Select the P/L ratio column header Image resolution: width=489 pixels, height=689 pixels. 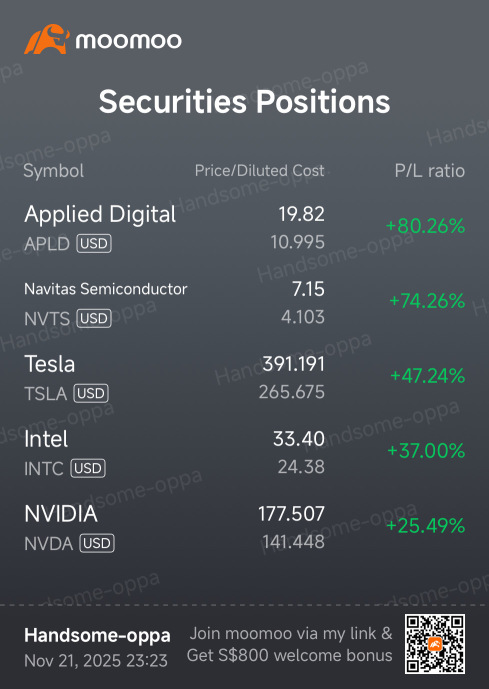tap(429, 171)
